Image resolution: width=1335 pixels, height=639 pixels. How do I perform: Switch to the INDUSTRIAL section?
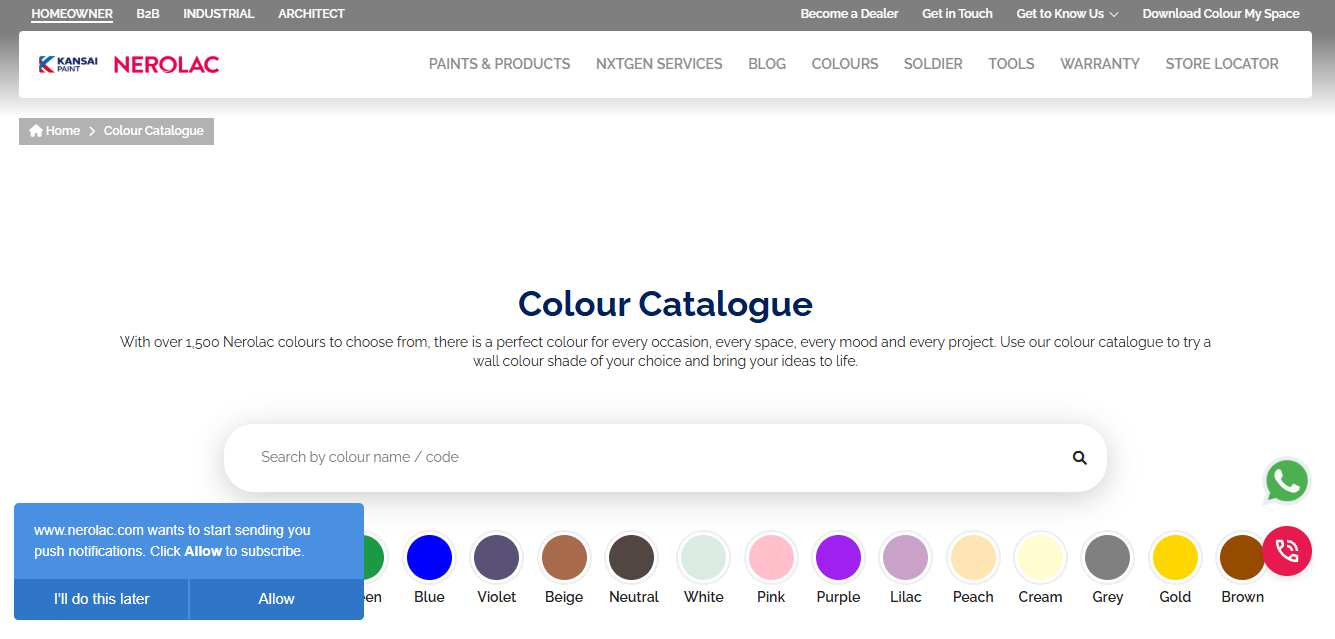point(219,14)
